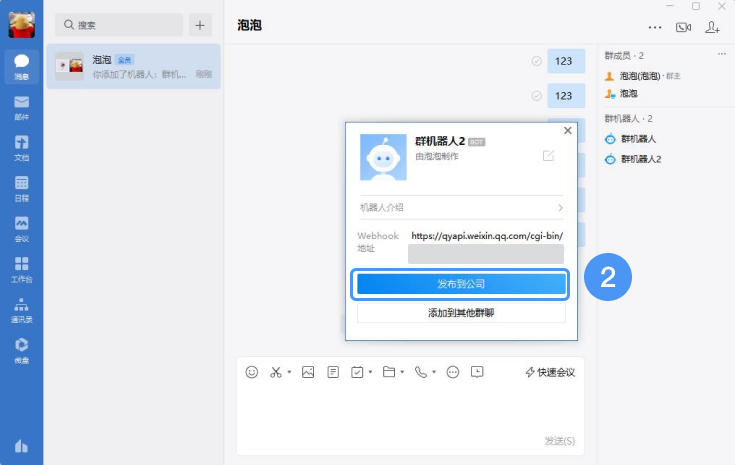Click 添加到其他群聊 button
The width and height of the screenshot is (735, 465).
click(461, 313)
